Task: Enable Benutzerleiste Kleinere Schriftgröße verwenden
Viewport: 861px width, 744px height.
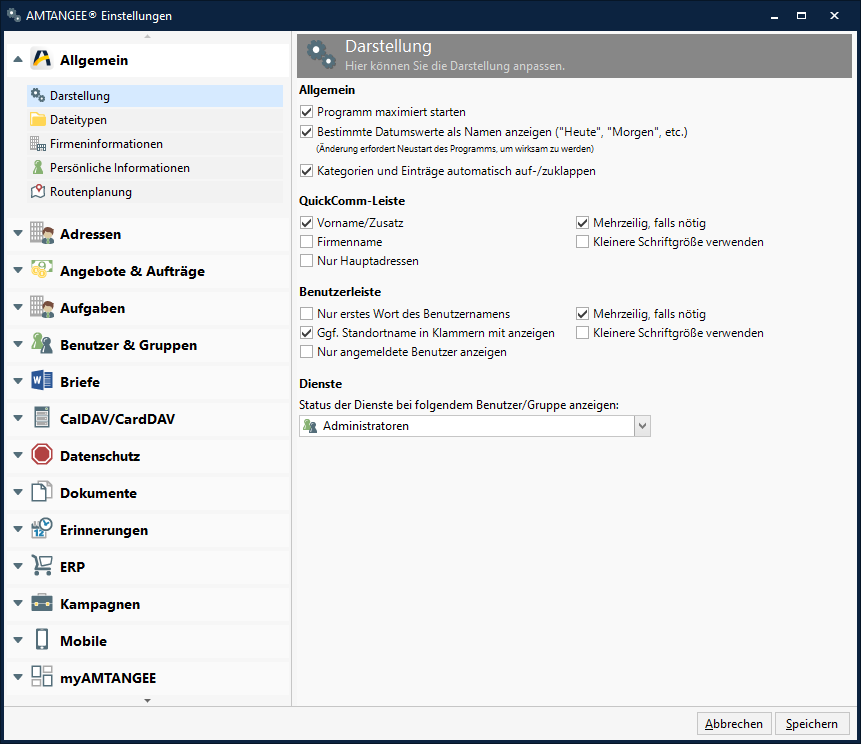Action: (583, 333)
